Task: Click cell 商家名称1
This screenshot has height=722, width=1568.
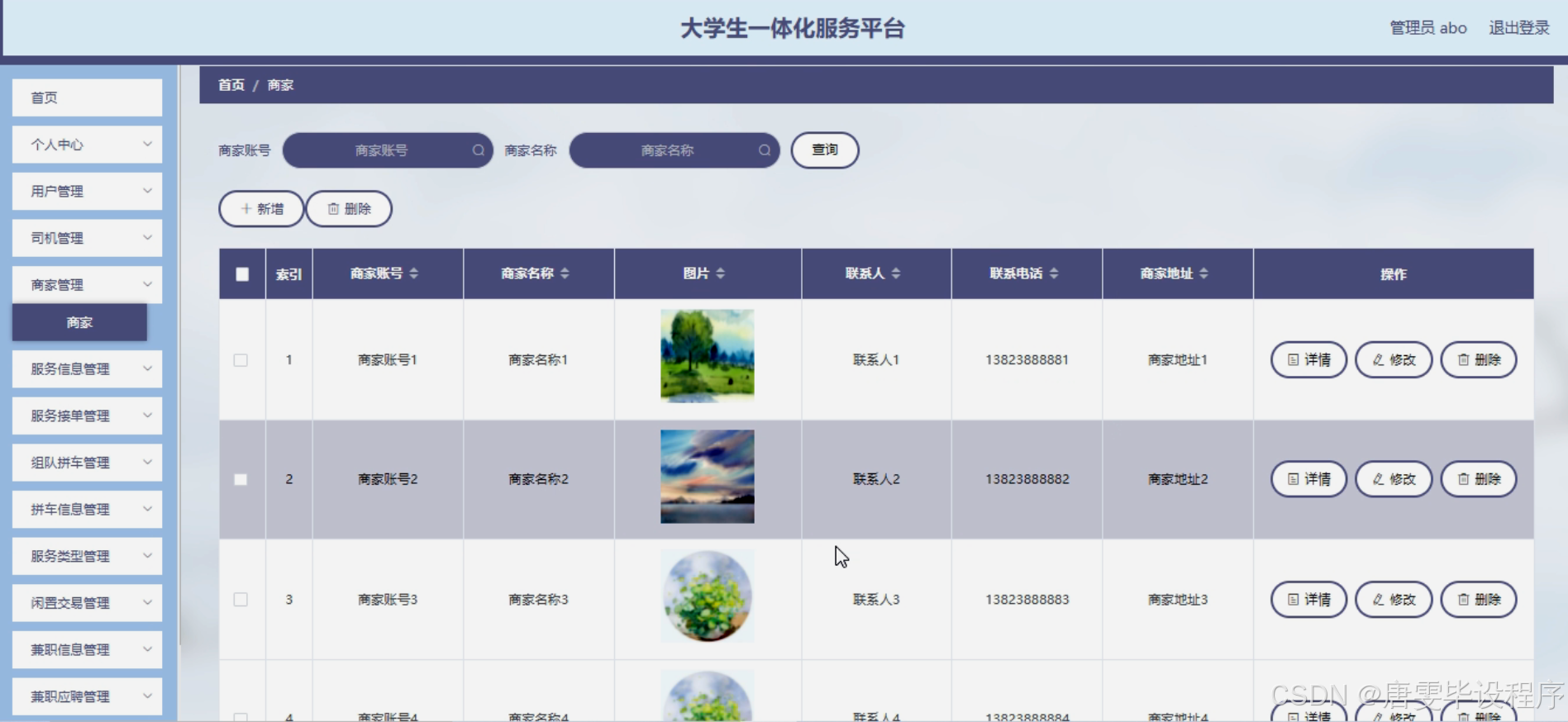Action: click(x=538, y=360)
